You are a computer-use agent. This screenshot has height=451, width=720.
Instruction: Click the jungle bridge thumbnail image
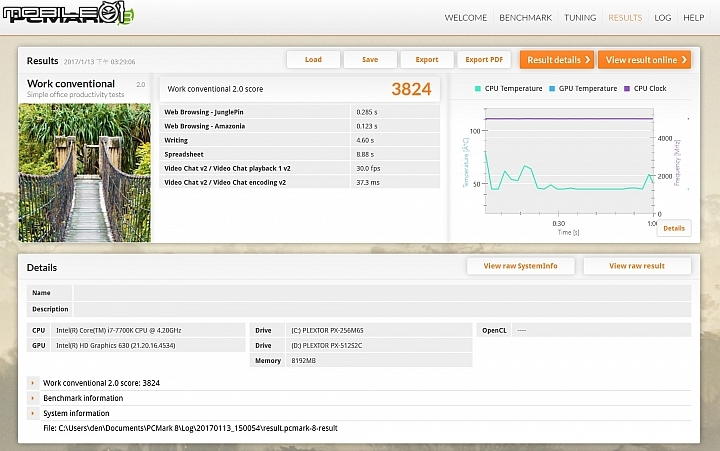84,173
